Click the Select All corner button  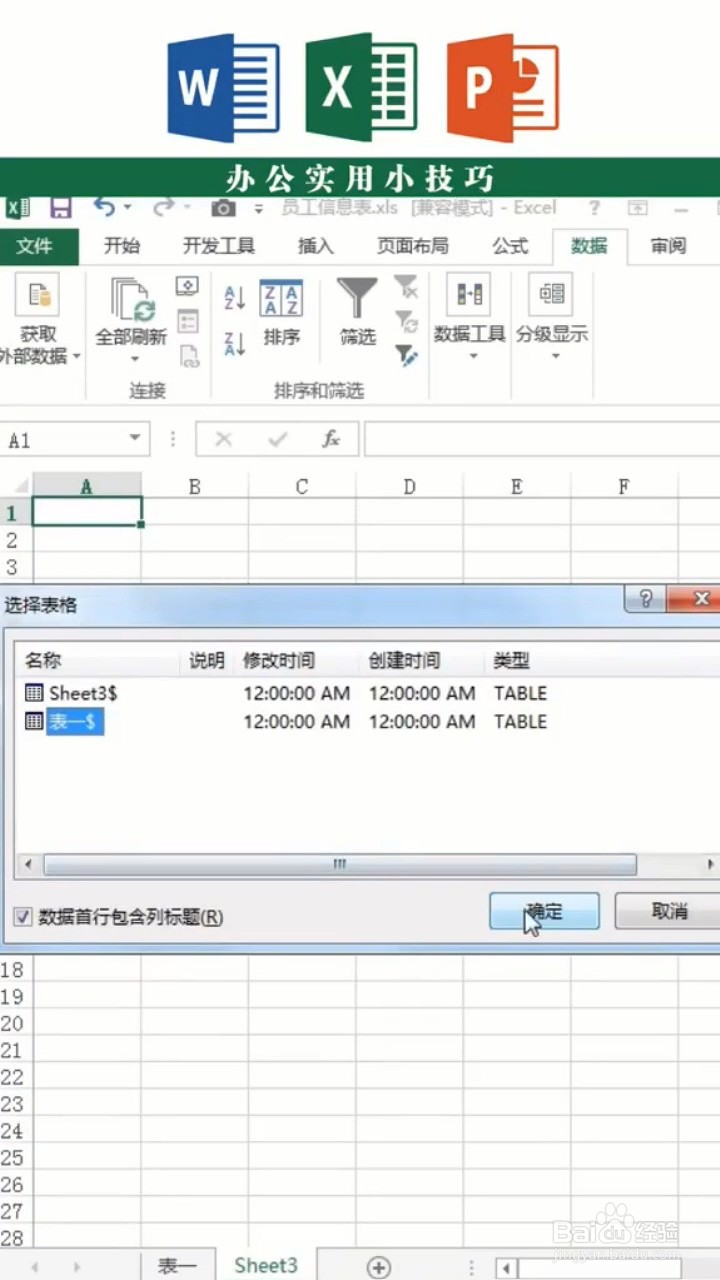pyautogui.click(x=16, y=486)
